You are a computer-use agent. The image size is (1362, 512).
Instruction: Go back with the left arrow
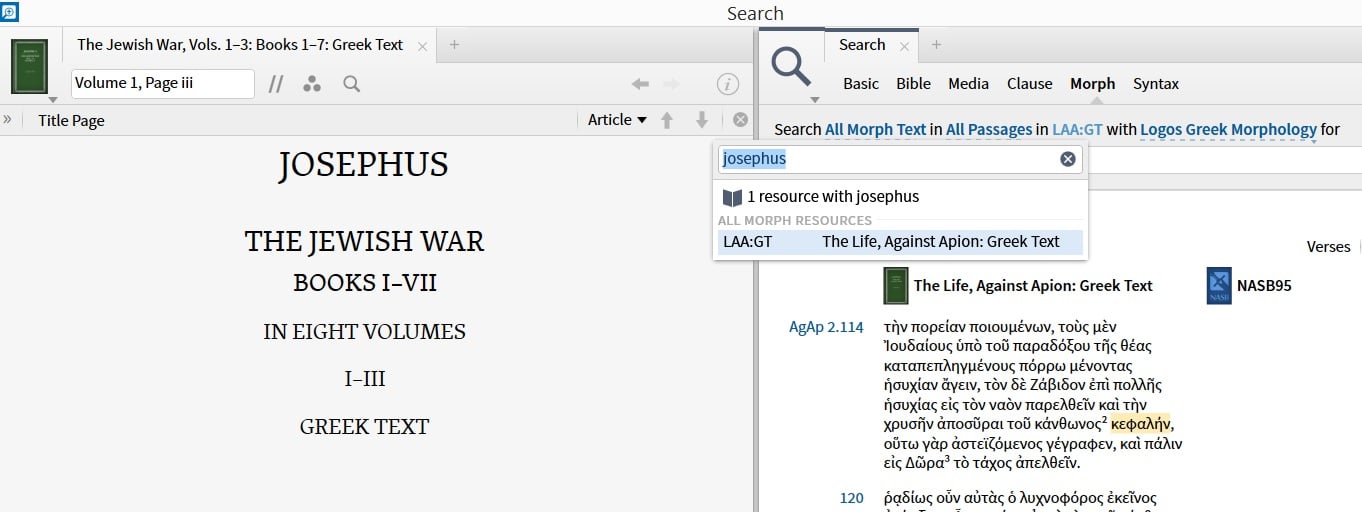pos(640,84)
